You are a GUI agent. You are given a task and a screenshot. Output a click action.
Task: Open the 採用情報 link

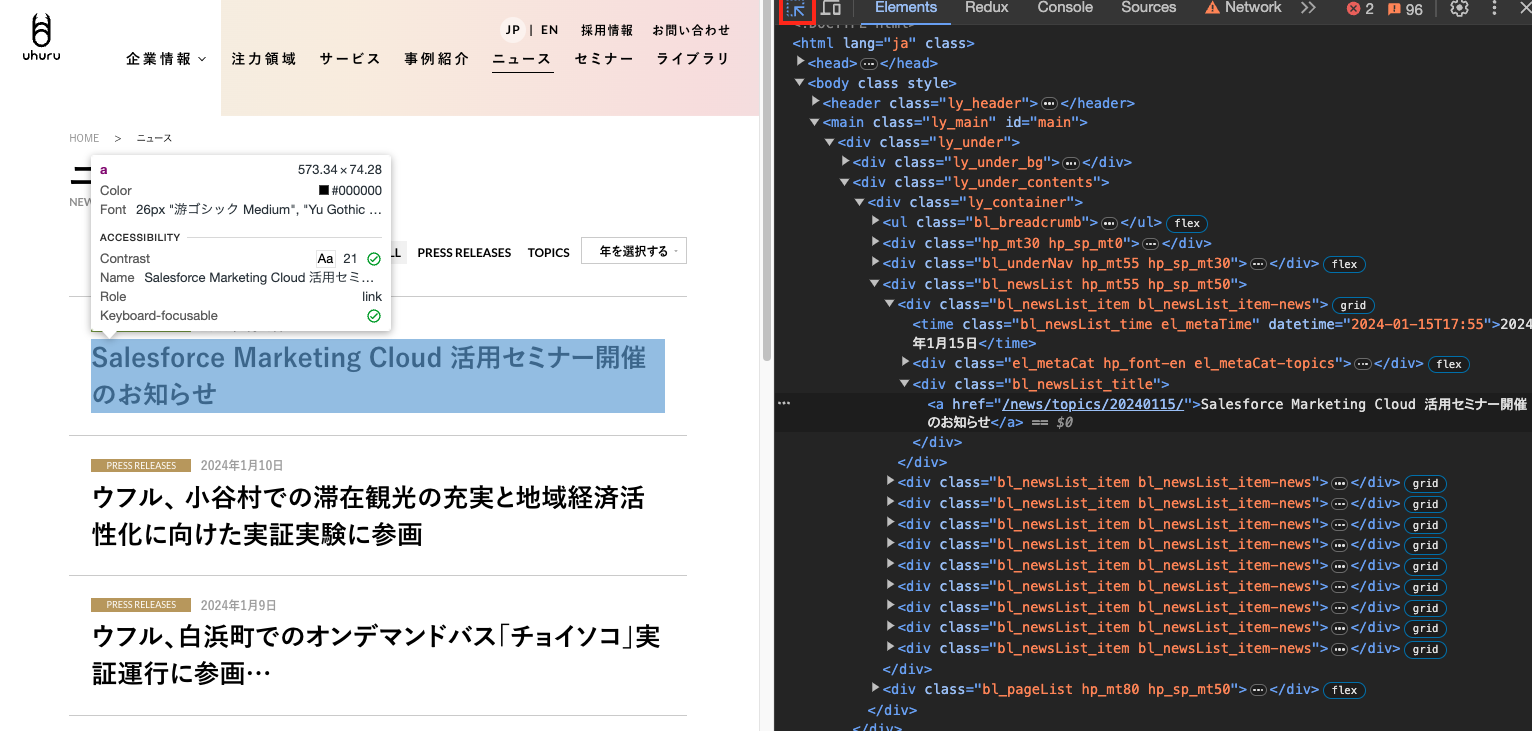607,30
